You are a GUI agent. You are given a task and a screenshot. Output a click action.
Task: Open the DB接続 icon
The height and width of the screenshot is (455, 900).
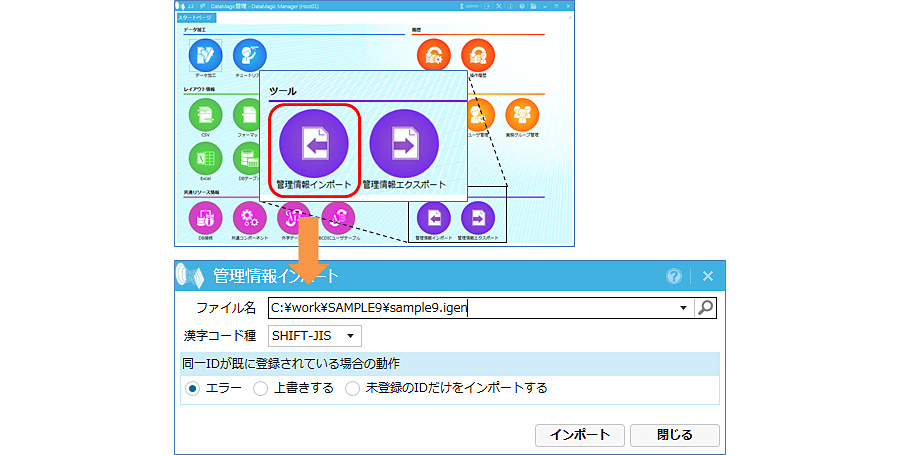coord(205,217)
